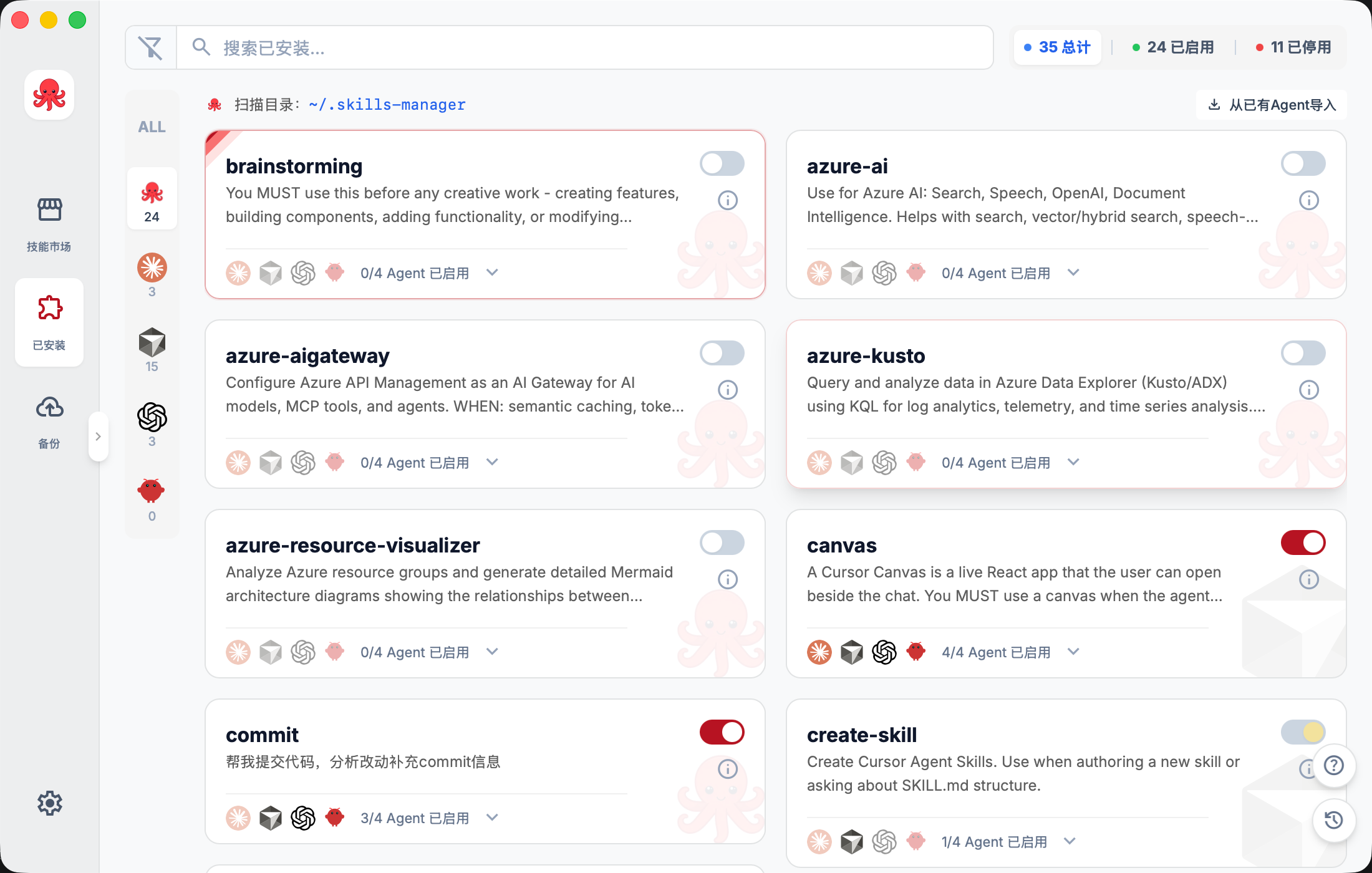This screenshot has width=1372, height=873.
Task: Click the clear filter funnel icon
Action: point(151,47)
